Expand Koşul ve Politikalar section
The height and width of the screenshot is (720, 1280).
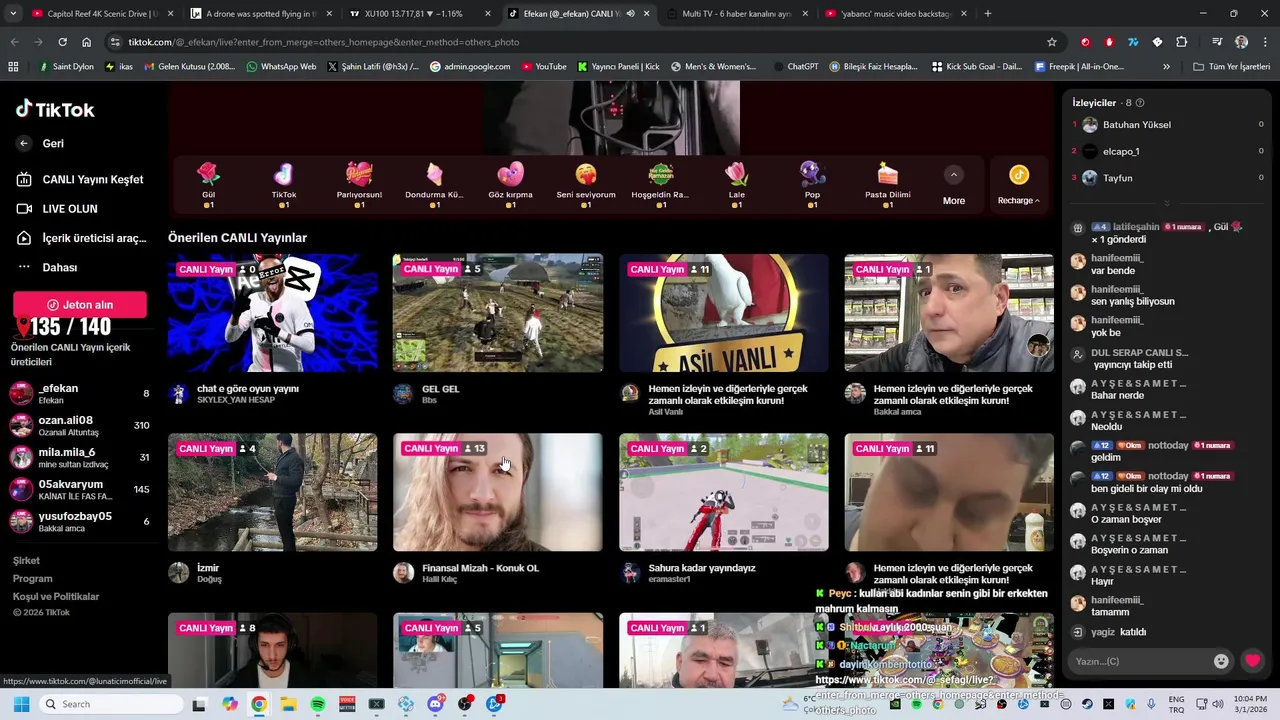click(x=56, y=597)
